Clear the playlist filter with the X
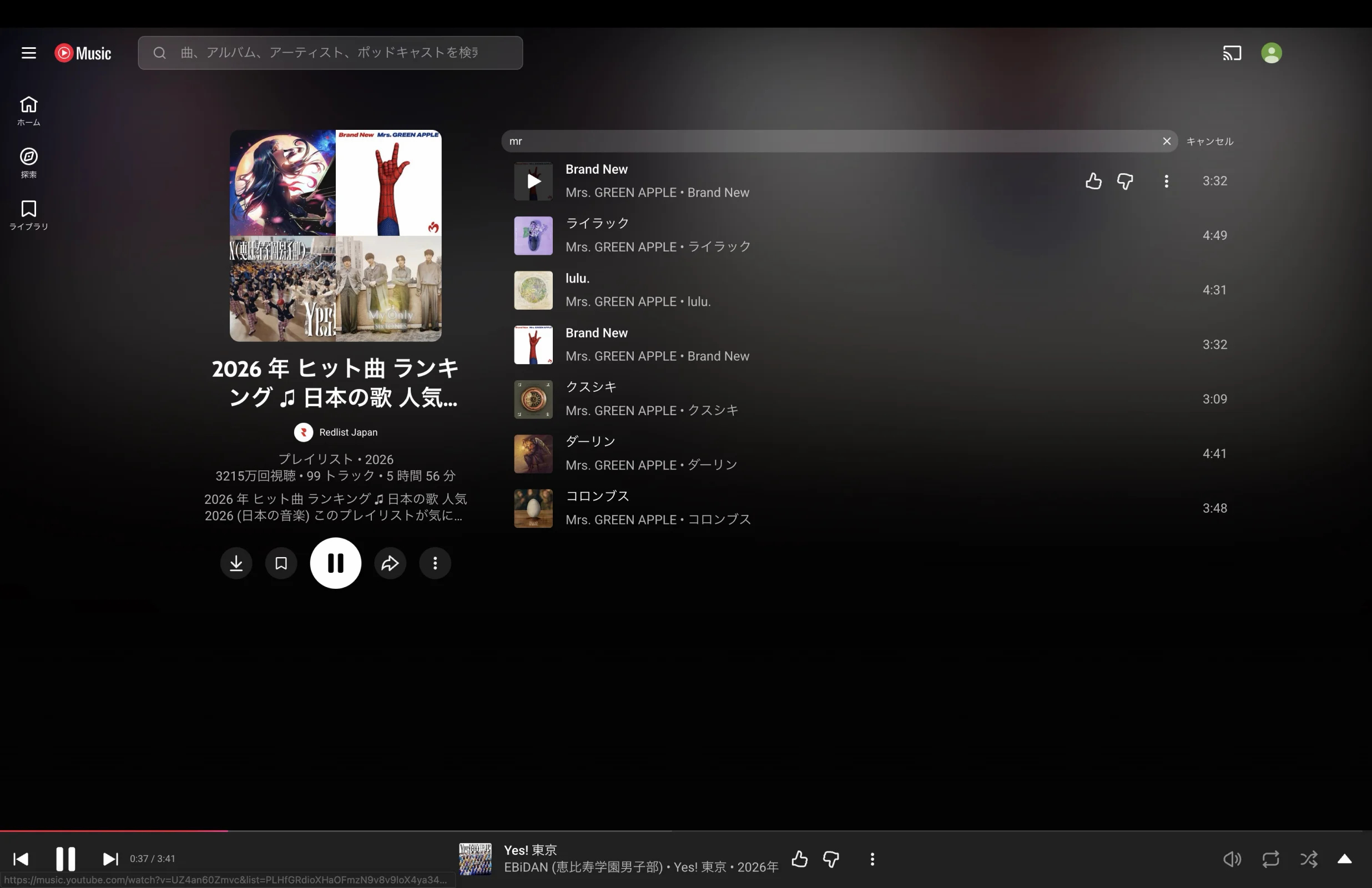The width and height of the screenshot is (1372, 888). pos(1167,142)
